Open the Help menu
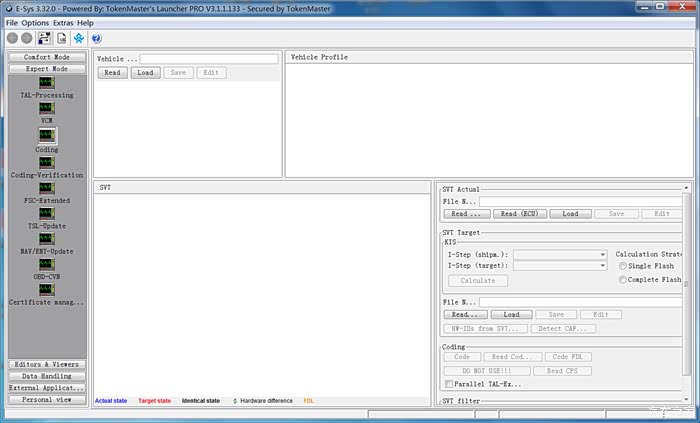The image size is (700, 423). click(x=85, y=23)
